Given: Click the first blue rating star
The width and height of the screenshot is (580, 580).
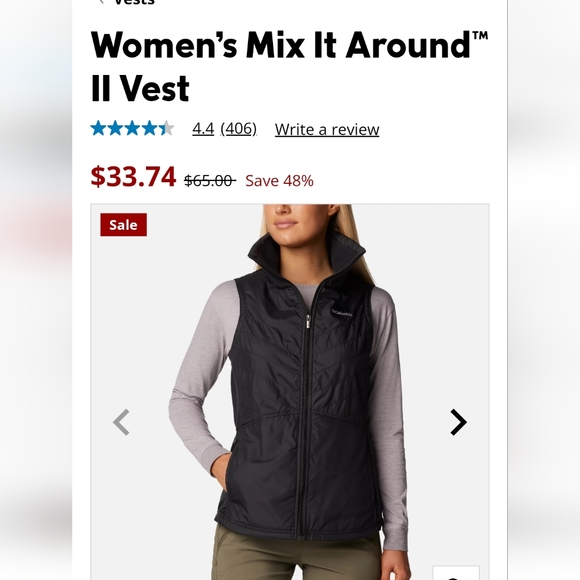Looking at the screenshot, I should [98, 128].
